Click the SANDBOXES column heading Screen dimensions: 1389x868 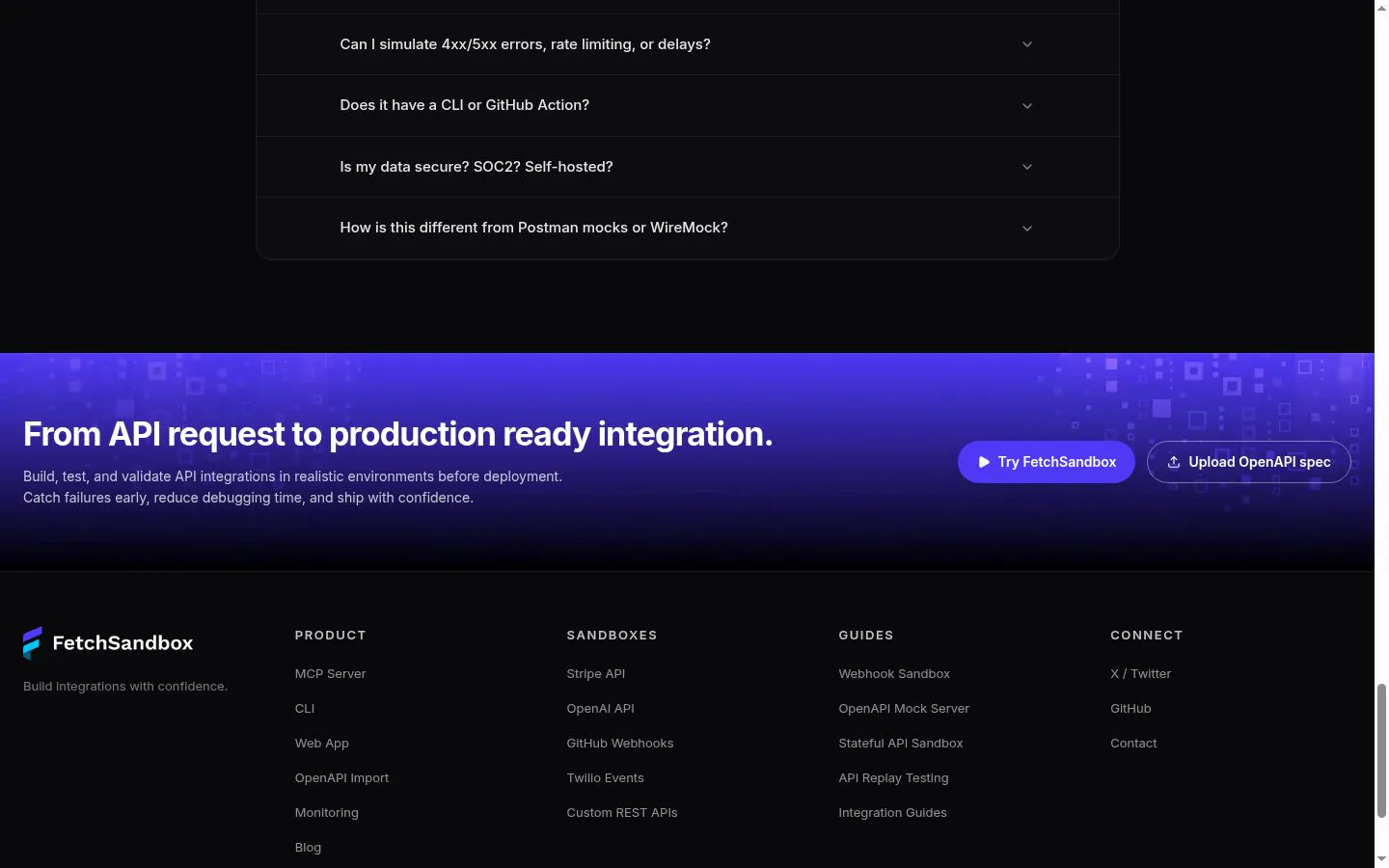pyautogui.click(x=613, y=636)
